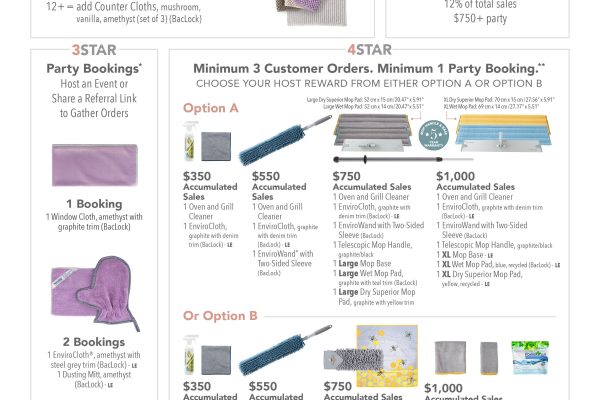Click the 3STAR section heading

tap(94, 50)
